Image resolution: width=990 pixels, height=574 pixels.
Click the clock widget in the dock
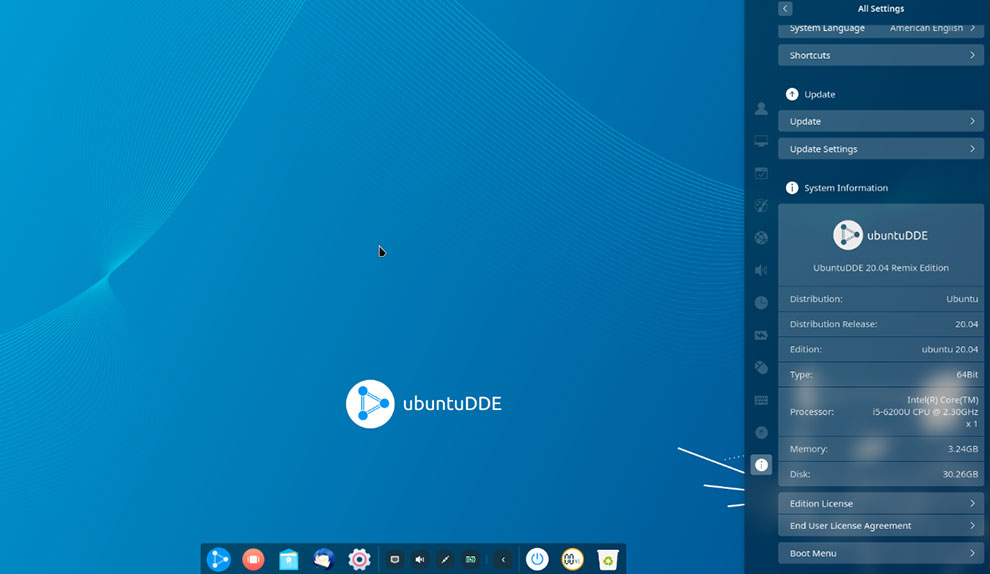(x=573, y=559)
